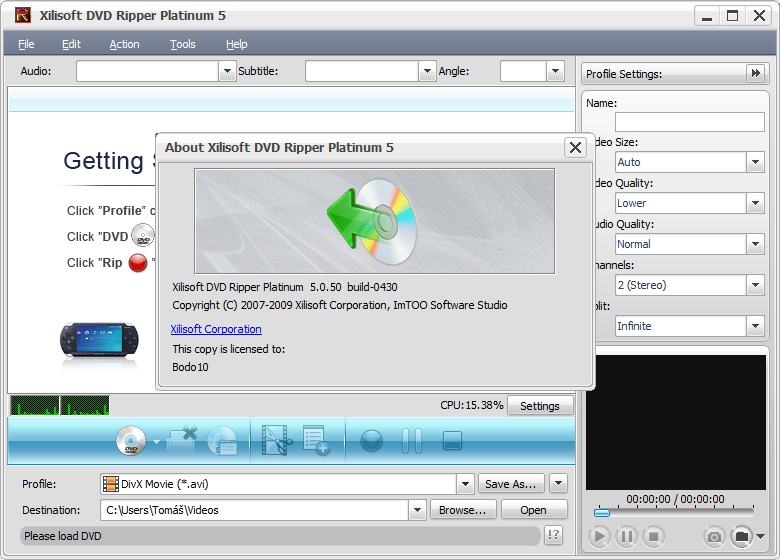780x560 pixels.
Task: Open Video Quality Lower dropdown
Action: click(755, 203)
